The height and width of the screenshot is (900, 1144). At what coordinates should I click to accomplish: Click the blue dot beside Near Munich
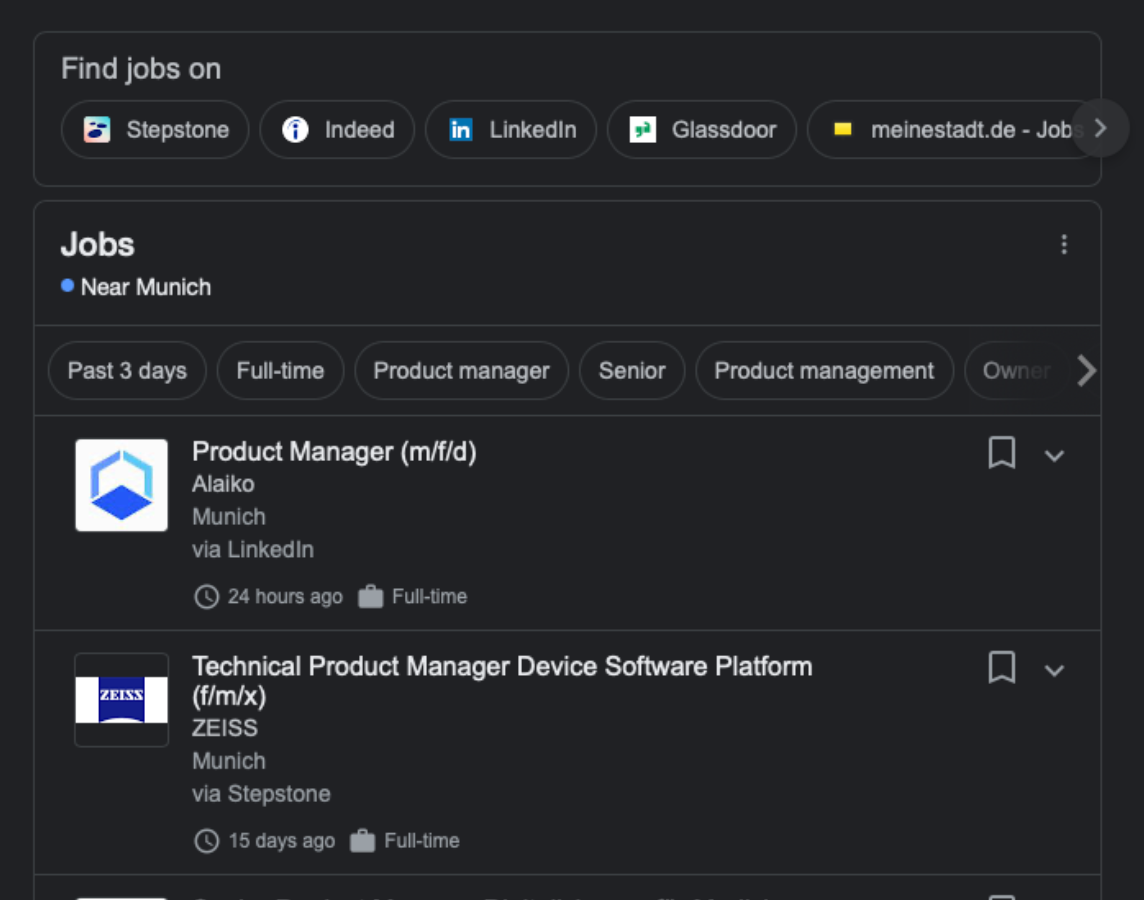coord(67,285)
